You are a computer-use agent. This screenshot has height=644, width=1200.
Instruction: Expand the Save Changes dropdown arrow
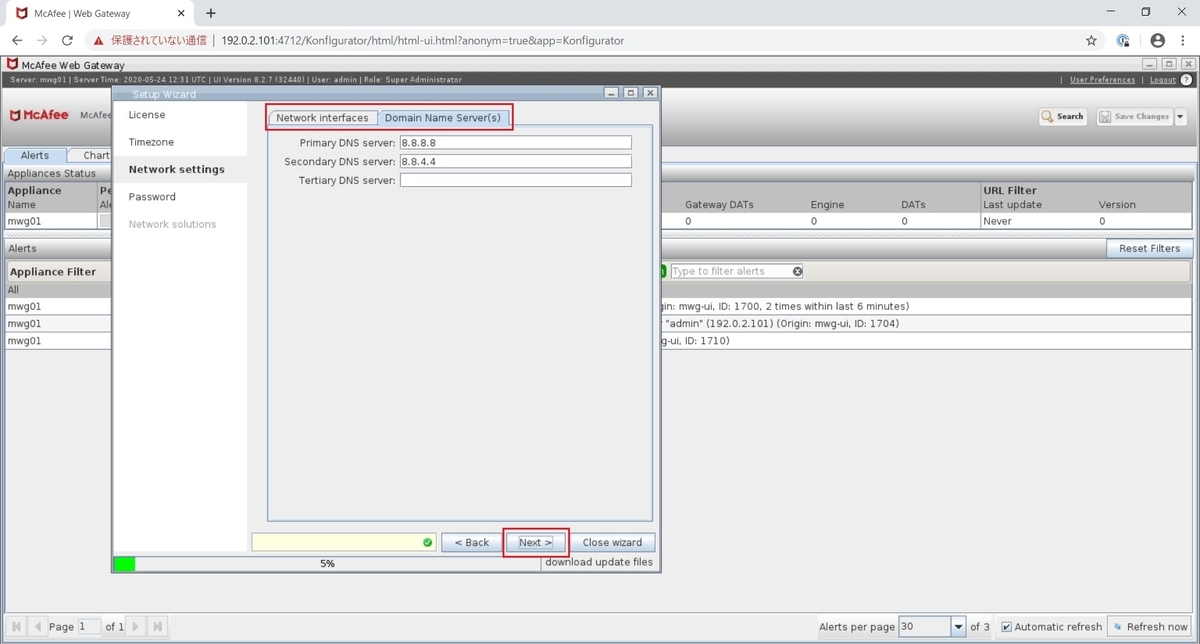pyautogui.click(x=1180, y=116)
